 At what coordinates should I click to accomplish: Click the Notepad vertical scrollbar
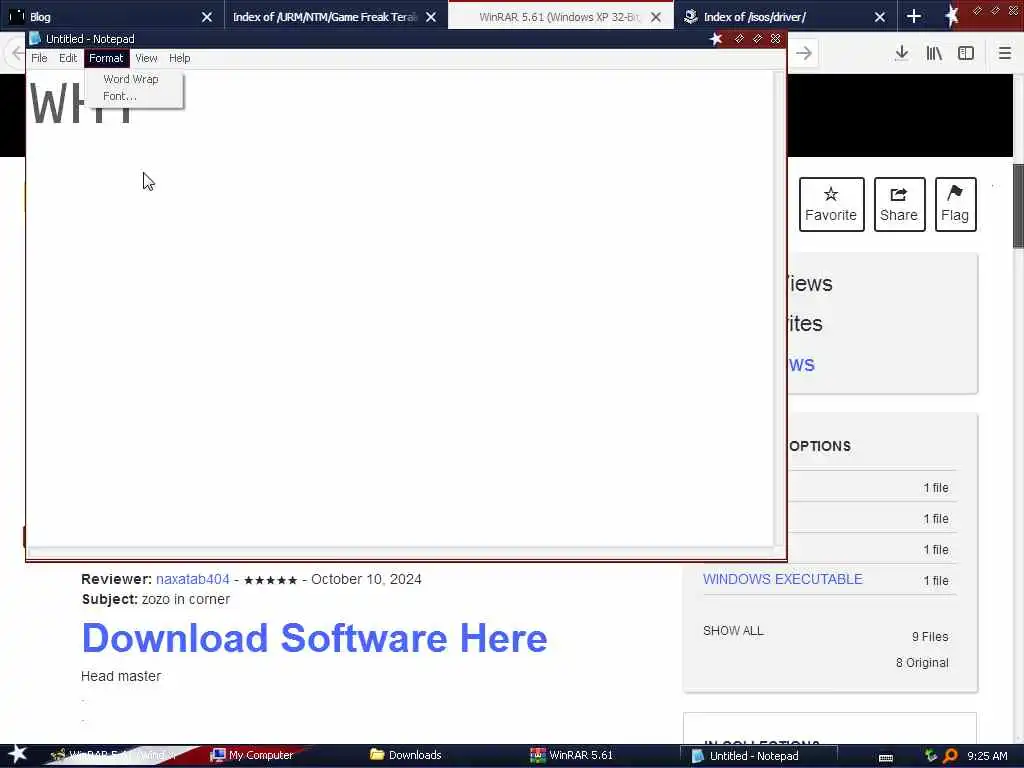coord(778,308)
